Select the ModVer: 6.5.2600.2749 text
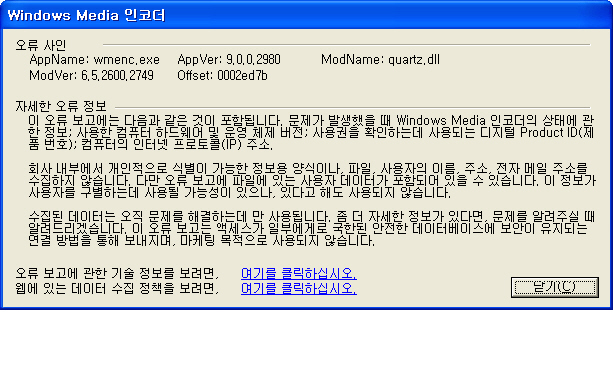The image size is (613, 384). [91, 75]
